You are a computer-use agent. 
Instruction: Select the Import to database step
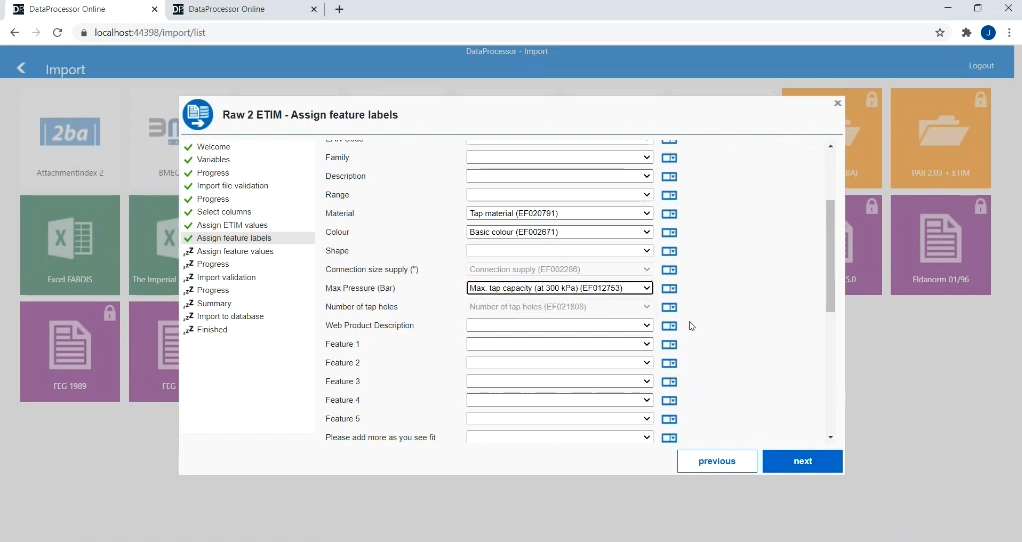click(x=230, y=316)
